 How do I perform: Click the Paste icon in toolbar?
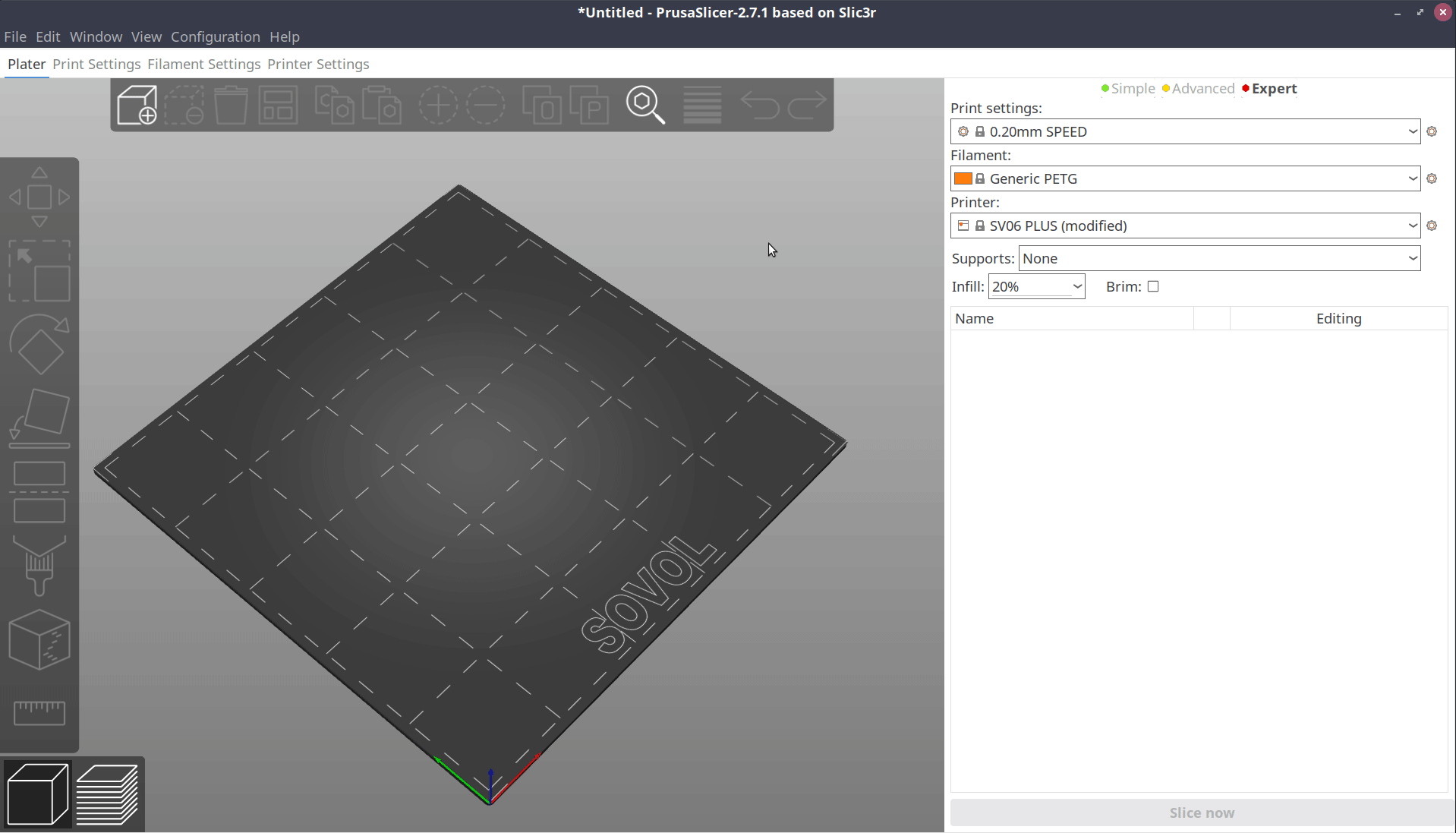[x=382, y=105]
